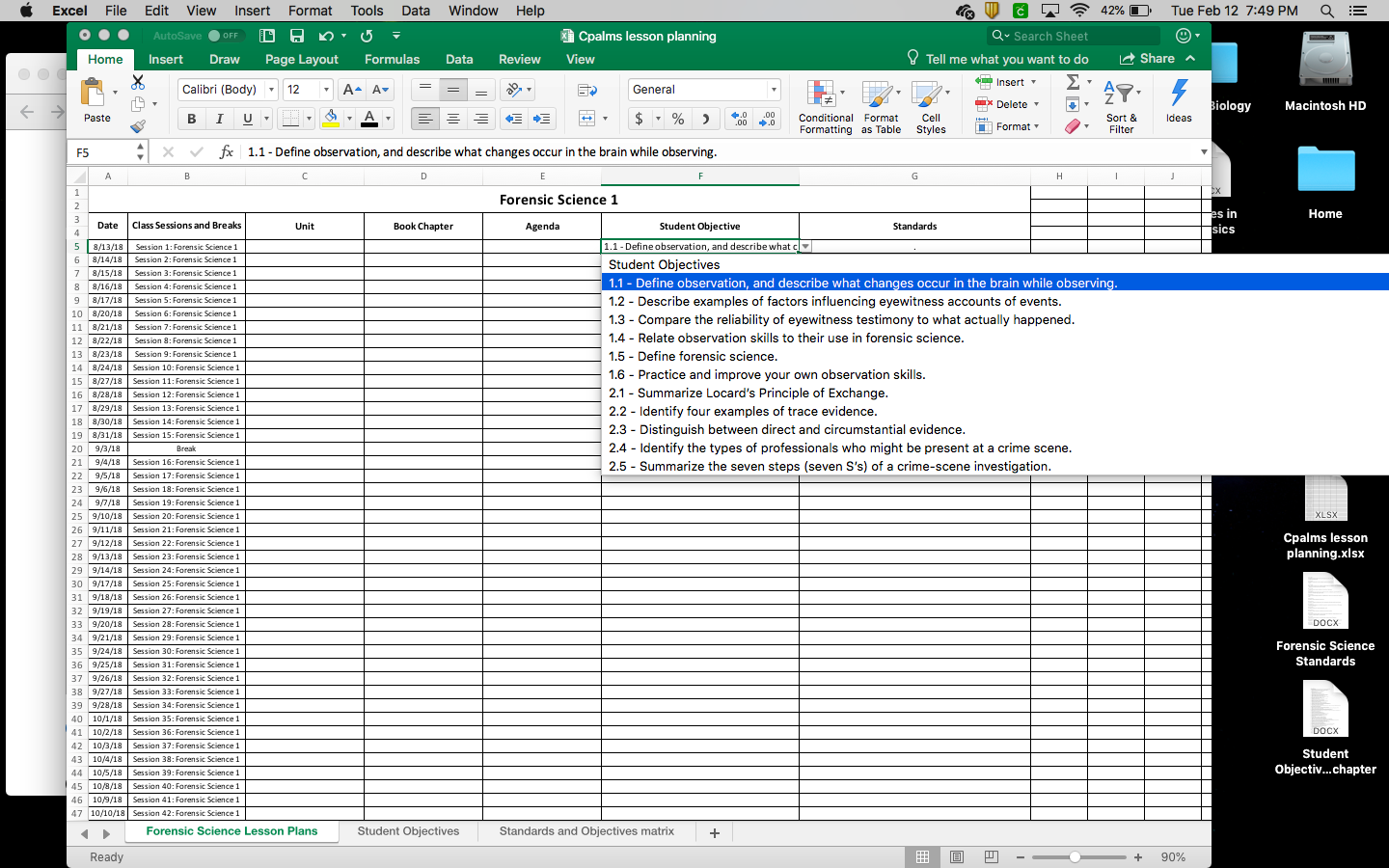Switch to the Student Objectives sheet tab
1389x868 pixels.
[408, 831]
